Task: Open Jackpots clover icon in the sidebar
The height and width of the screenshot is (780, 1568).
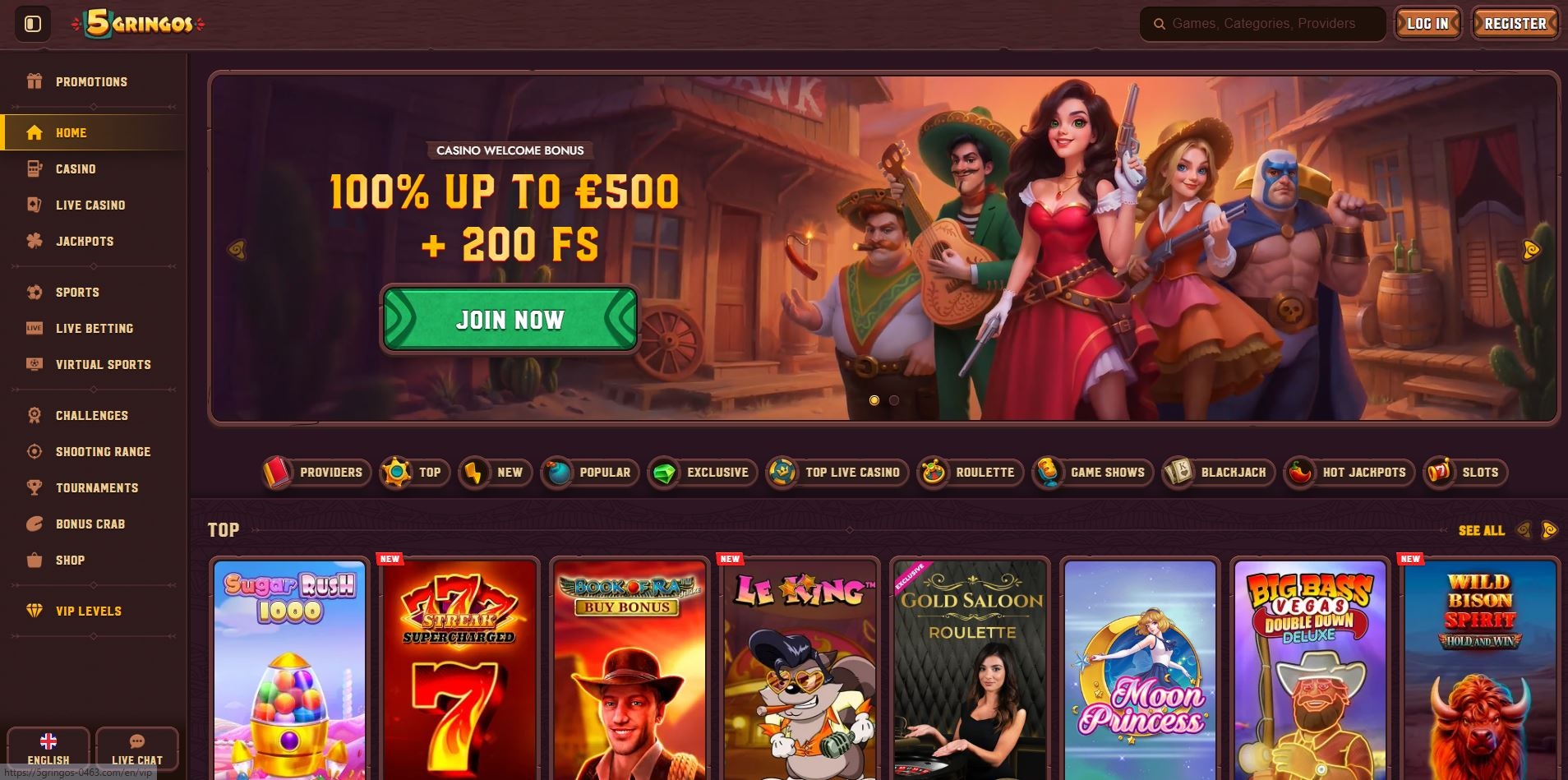Action: pos(35,241)
